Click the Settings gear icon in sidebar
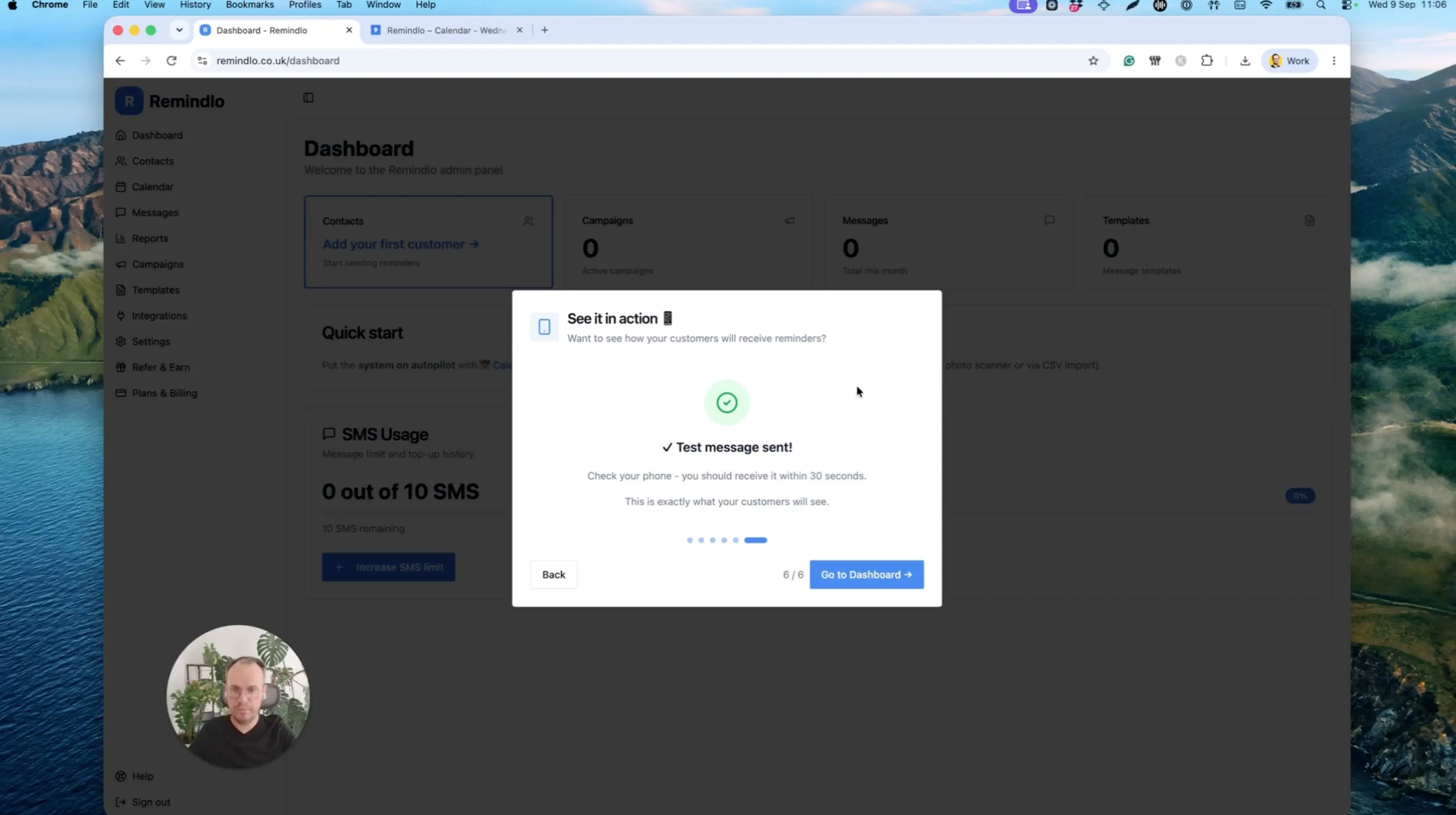Image resolution: width=1456 pixels, height=815 pixels. [x=121, y=341]
